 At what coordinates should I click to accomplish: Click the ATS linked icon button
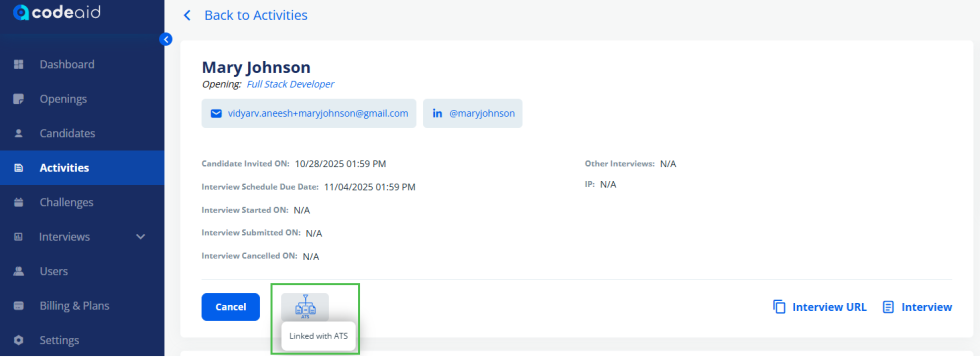tap(305, 307)
